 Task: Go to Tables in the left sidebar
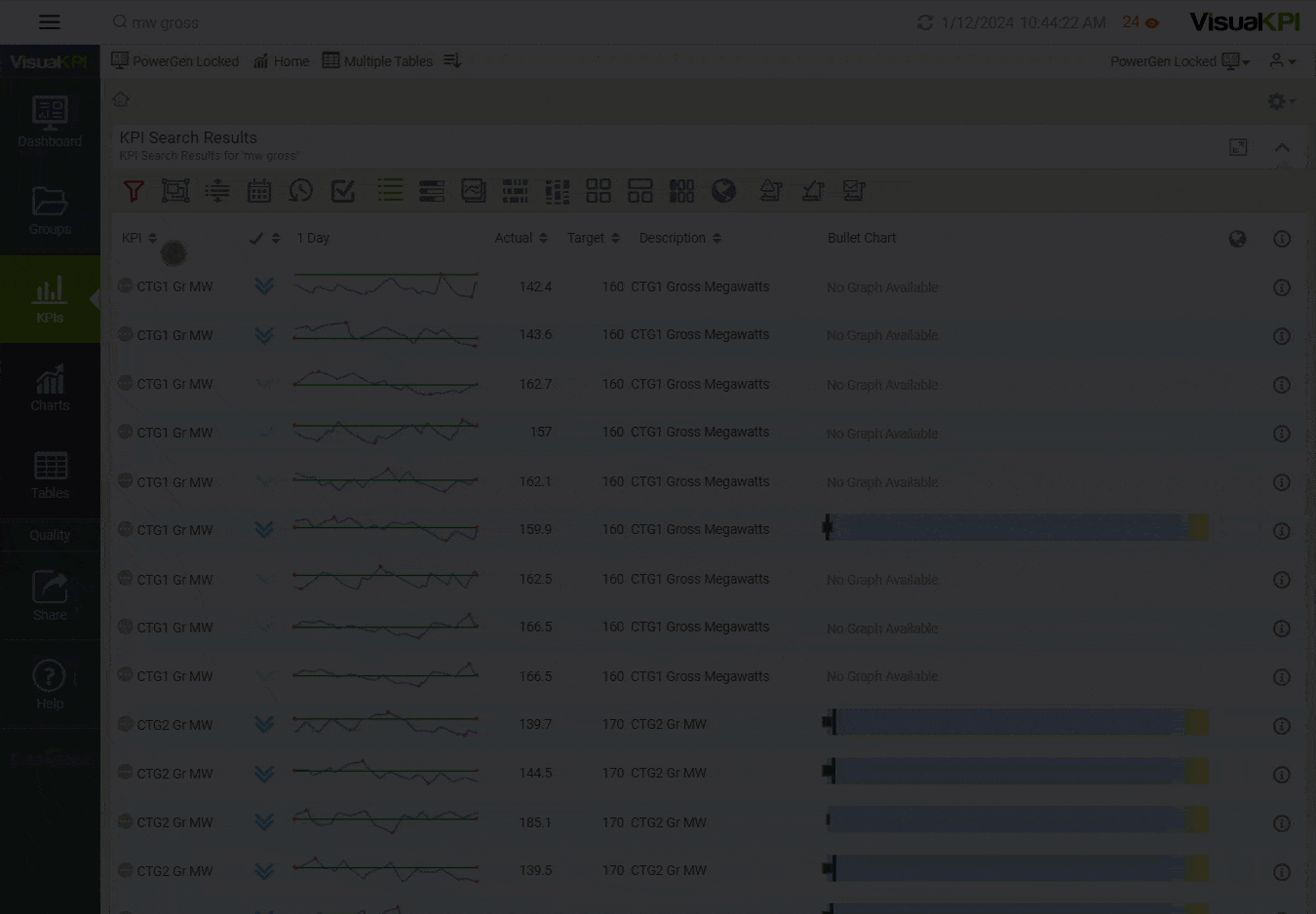pos(50,476)
